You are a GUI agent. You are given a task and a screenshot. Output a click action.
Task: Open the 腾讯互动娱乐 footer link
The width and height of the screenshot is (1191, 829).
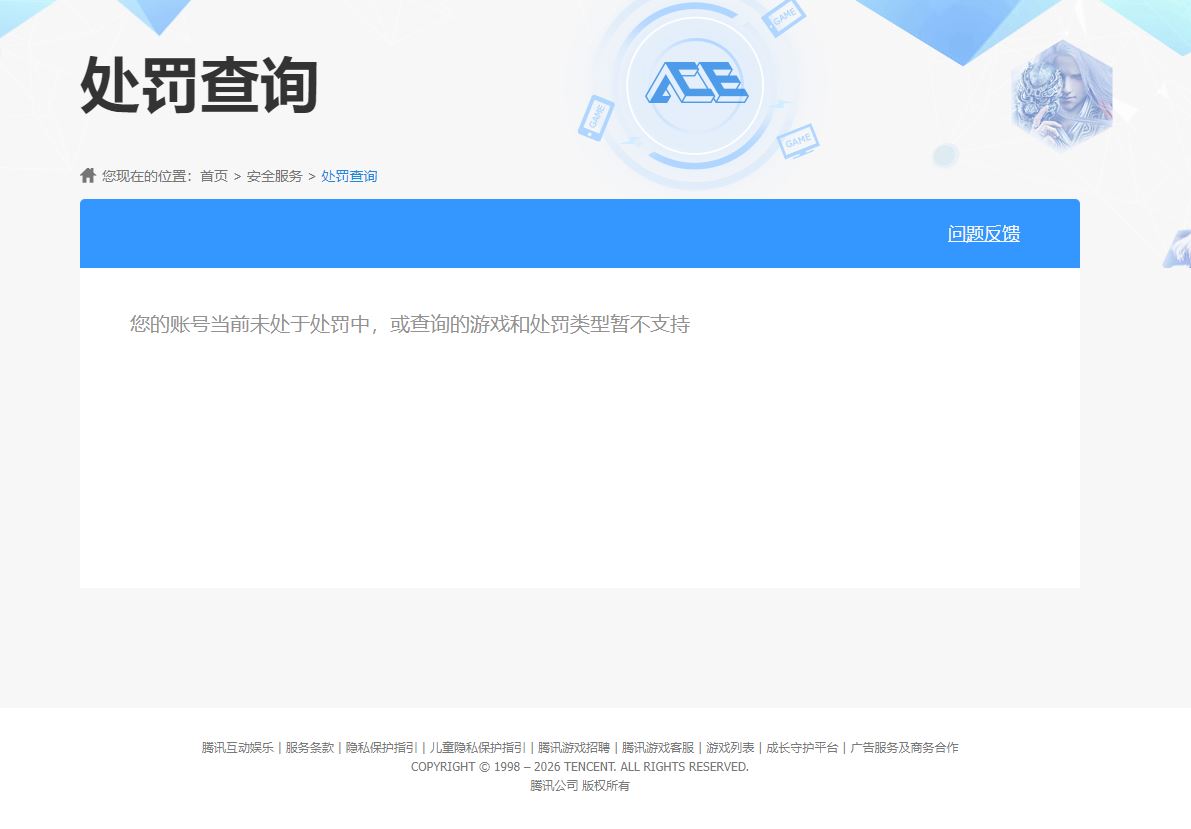238,747
